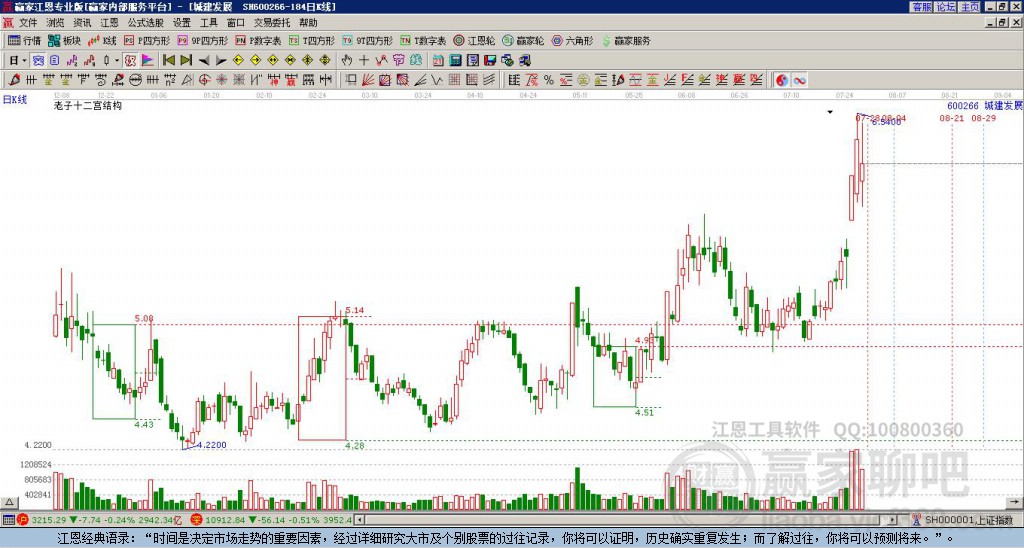Open the T四方形 tool
Viewport: 1024px width, 548px height.
click(x=312, y=40)
